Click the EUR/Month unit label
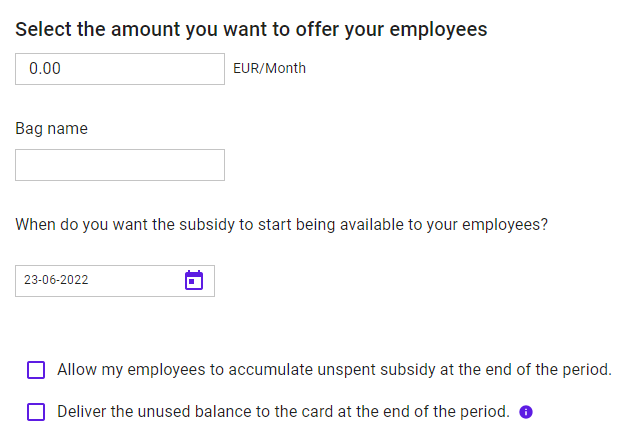Image resolution: width=627 pixels, height=433 pixels. pos(270,68)
